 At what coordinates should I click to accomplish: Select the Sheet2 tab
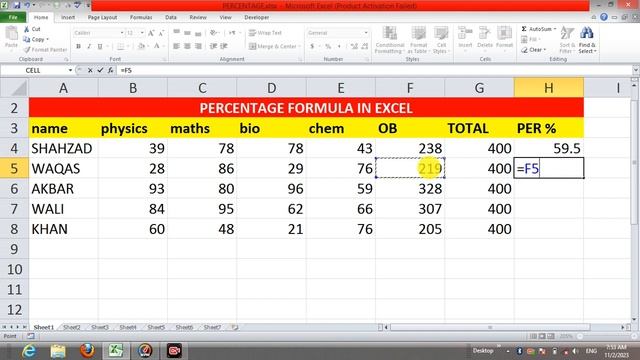pyautogui.click(x=72, y=327)
